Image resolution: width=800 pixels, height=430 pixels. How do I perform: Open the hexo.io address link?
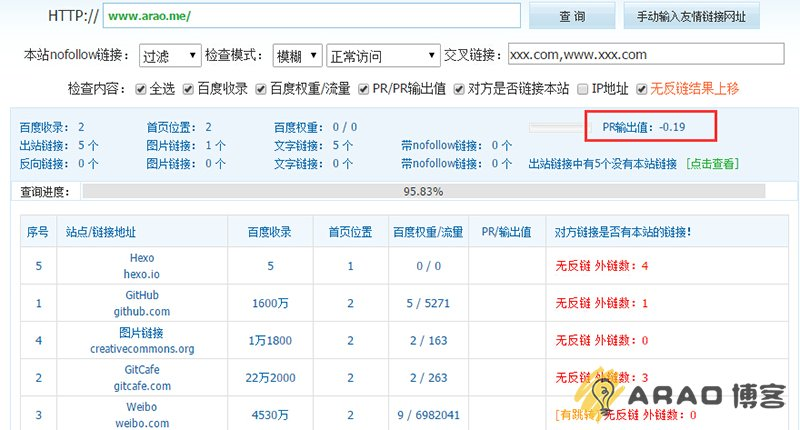pyautogui.click(x=142, y=274)
